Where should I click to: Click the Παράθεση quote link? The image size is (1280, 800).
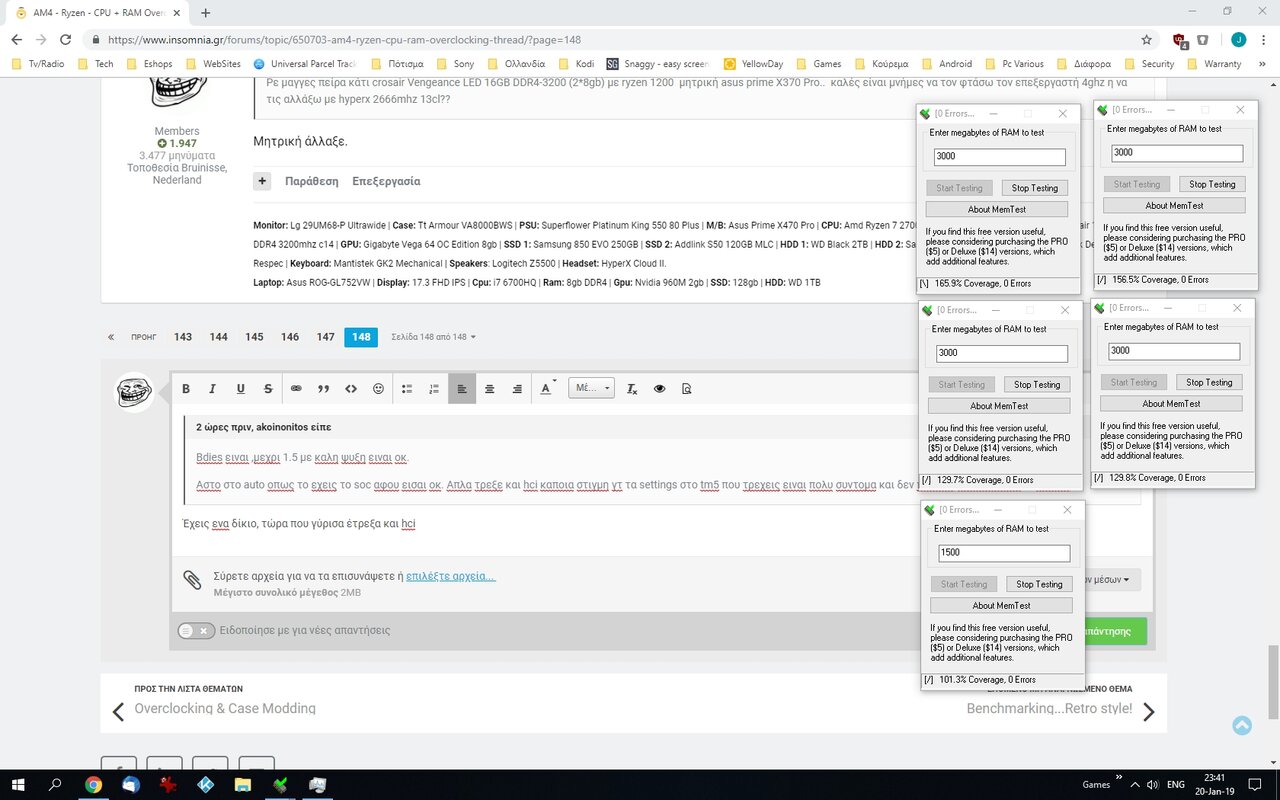click(x=311, y=182)
